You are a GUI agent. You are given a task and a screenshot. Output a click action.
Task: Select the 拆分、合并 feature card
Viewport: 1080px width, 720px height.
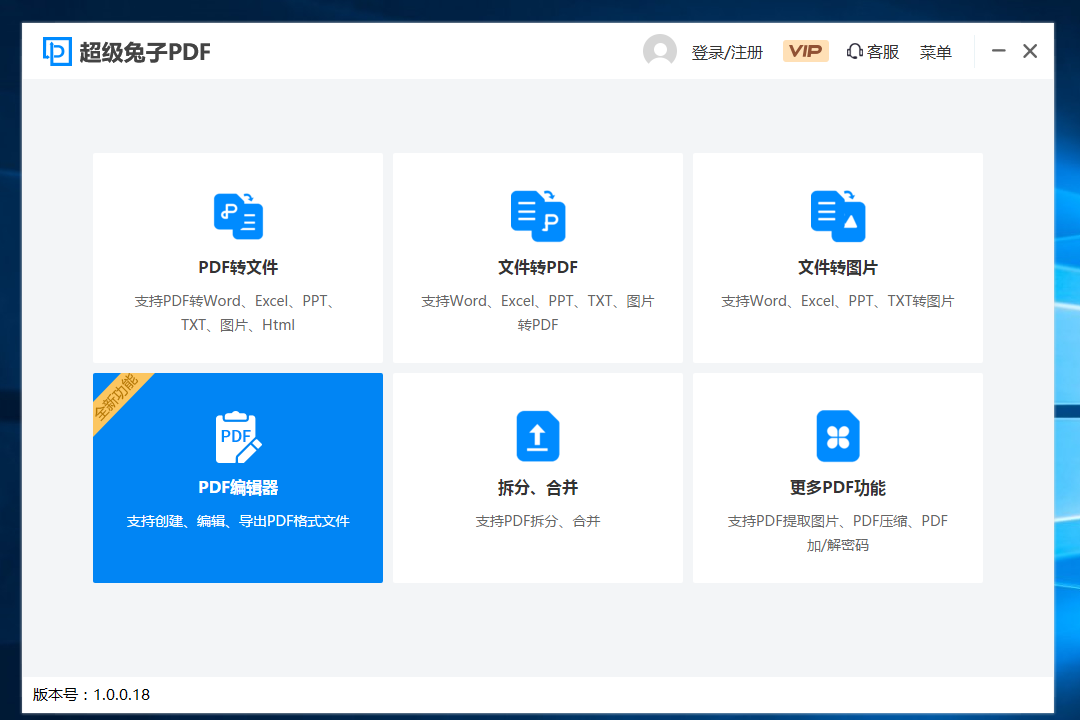537,477
